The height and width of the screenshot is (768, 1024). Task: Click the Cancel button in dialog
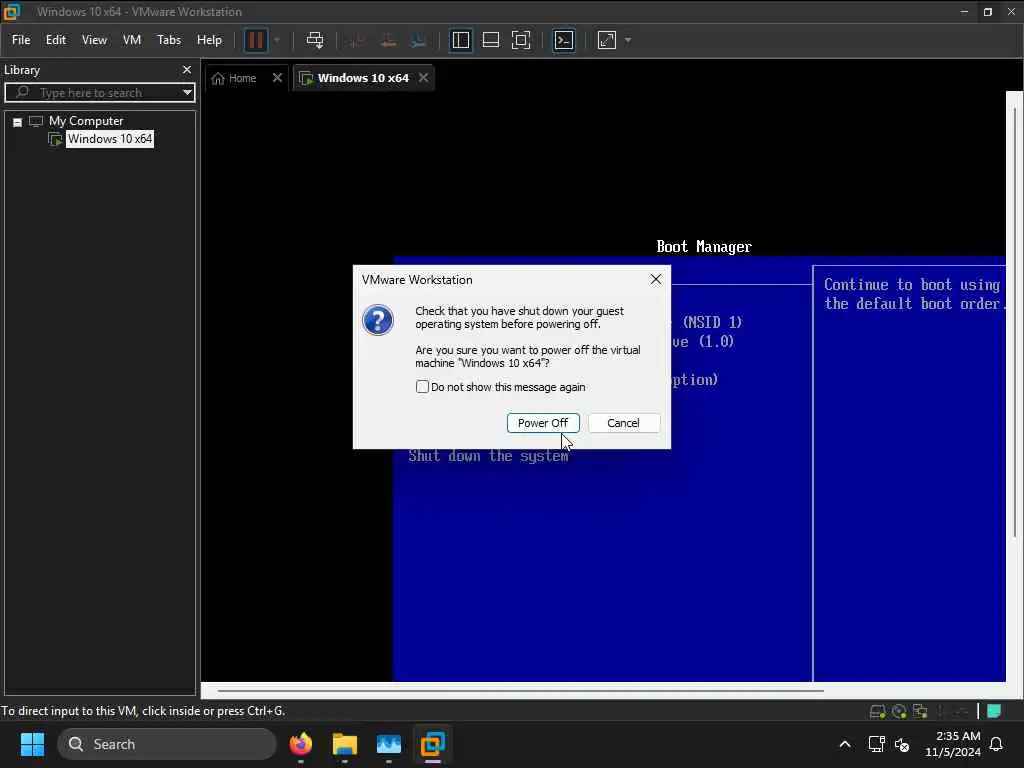tap(624, 423)
